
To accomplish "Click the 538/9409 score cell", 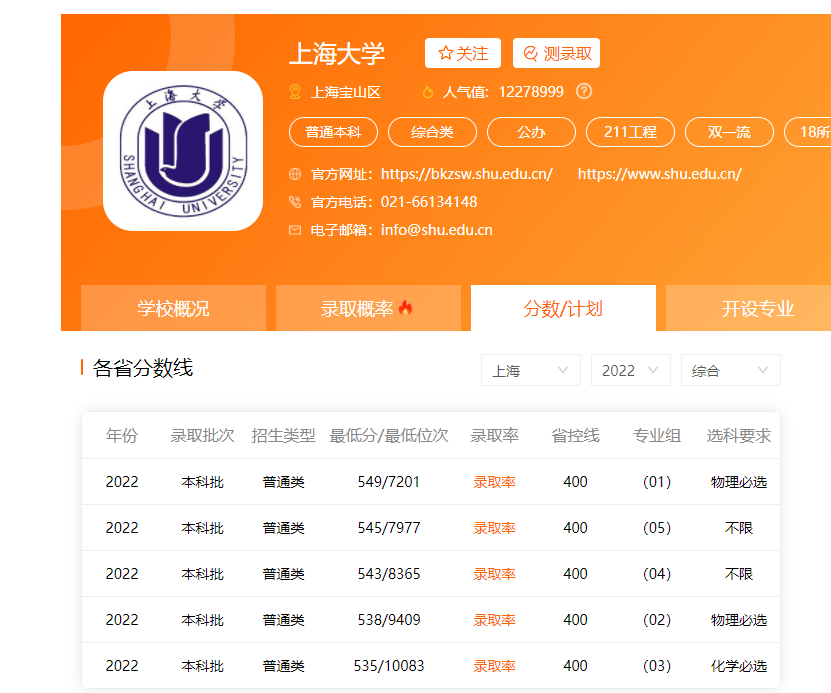I will tap(388, 620).
